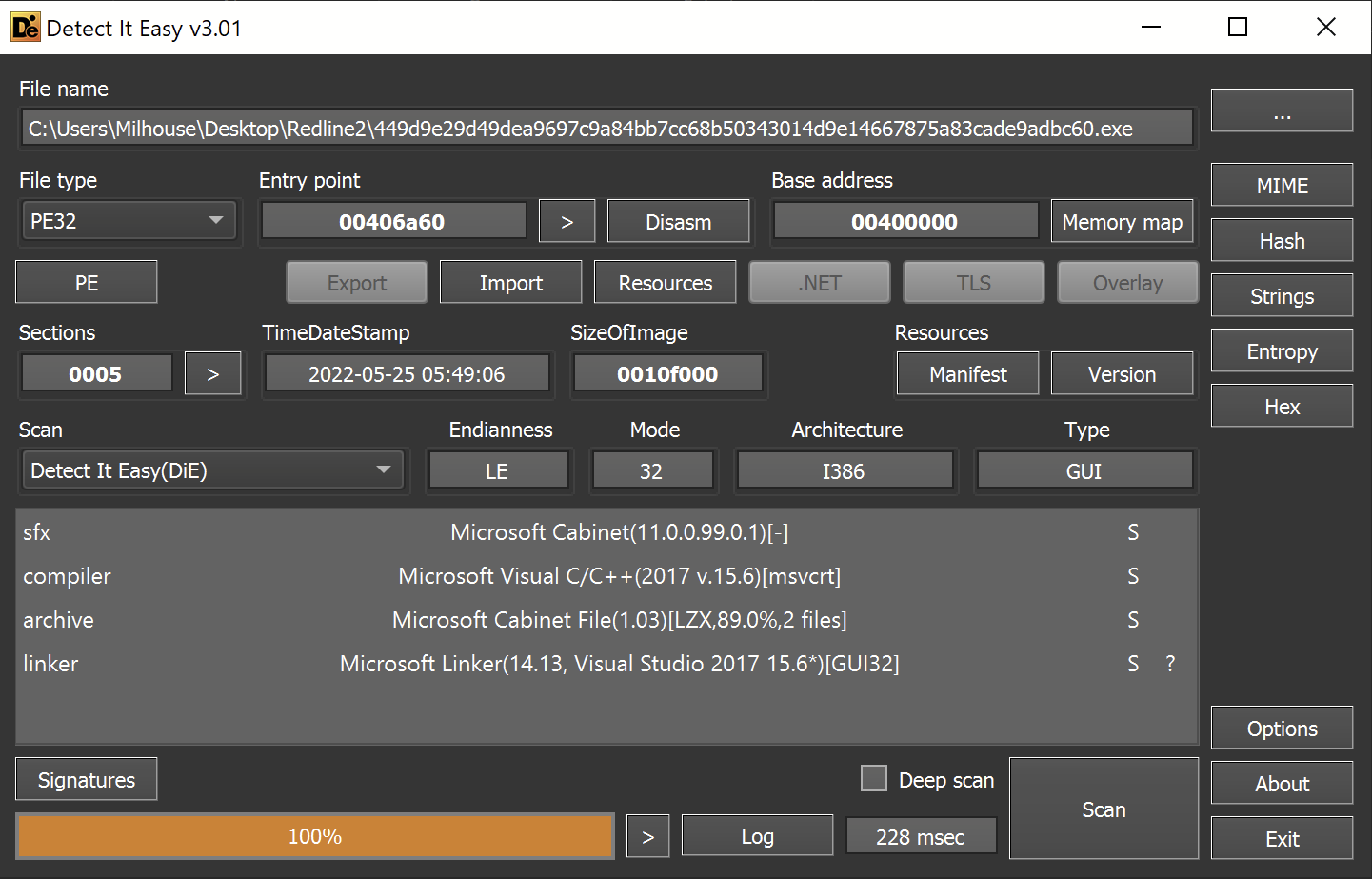Image resolution: width=1372 pixels, height=879 pixels.
Task: Start a new Scan
Action: [1104, 809]
